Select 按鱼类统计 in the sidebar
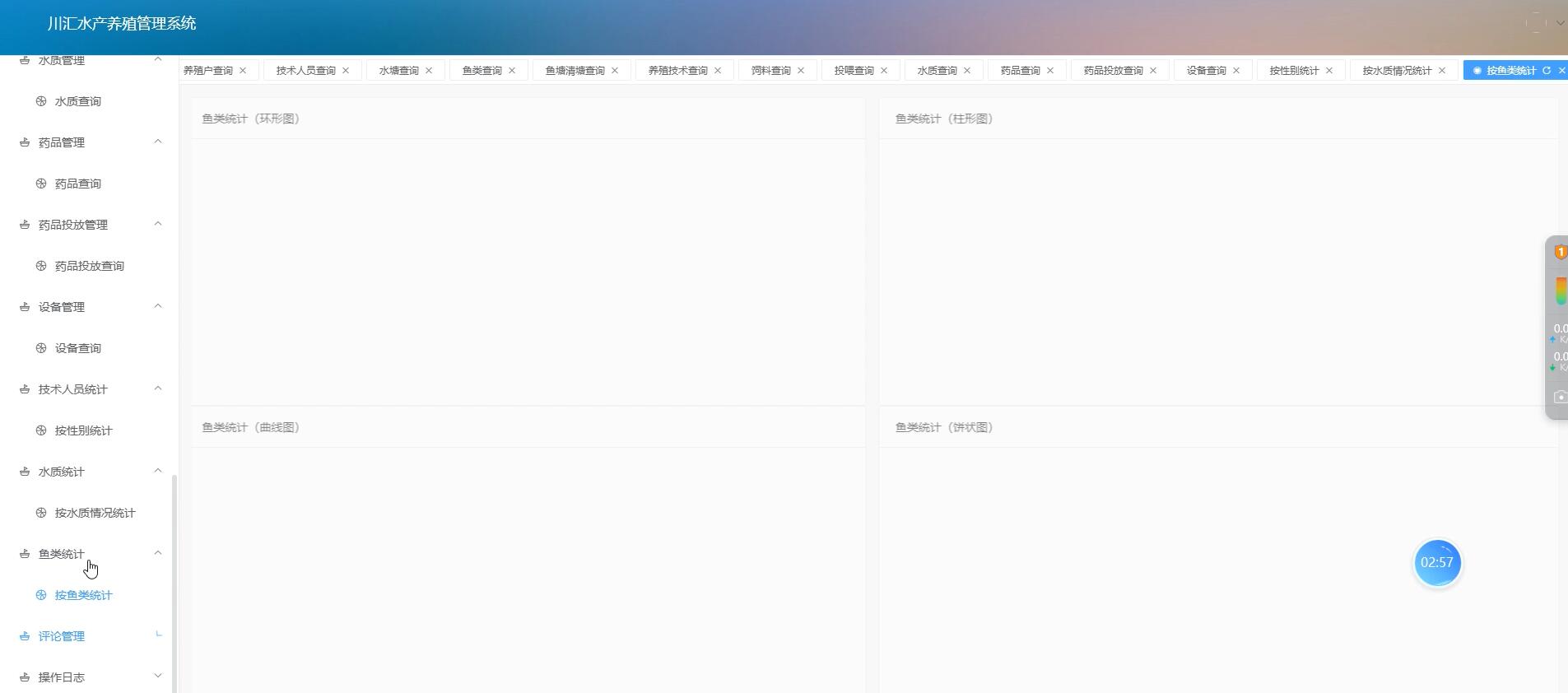Screen dimensions: 1568x693 coord(84,595)
